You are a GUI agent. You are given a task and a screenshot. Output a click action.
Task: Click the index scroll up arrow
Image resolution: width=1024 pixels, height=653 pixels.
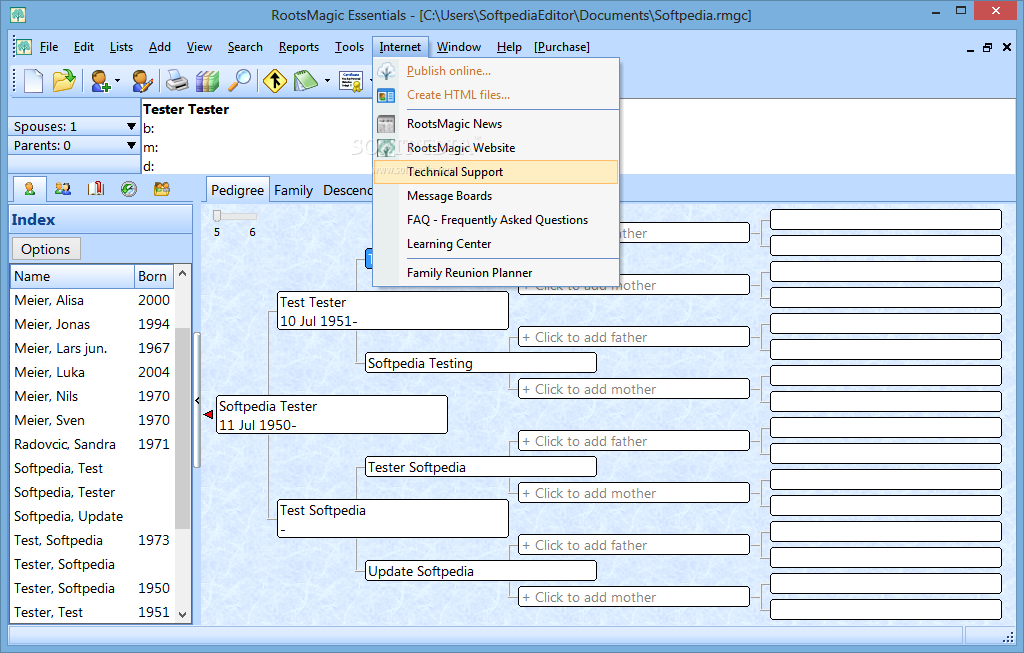tap(182, 274)
